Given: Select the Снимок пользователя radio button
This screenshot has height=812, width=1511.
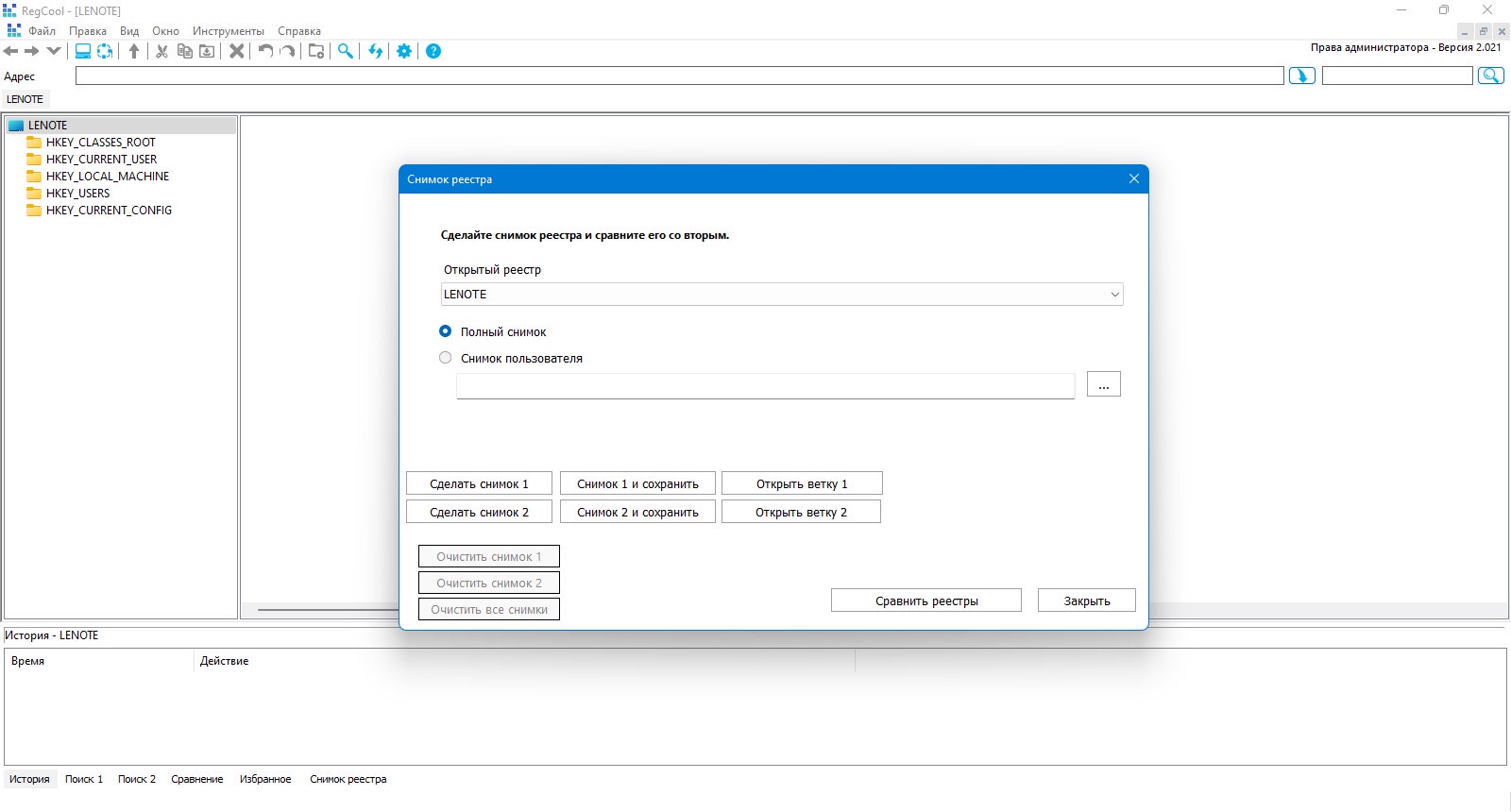Looking at the screenshot, I should [x=445, y=358].
